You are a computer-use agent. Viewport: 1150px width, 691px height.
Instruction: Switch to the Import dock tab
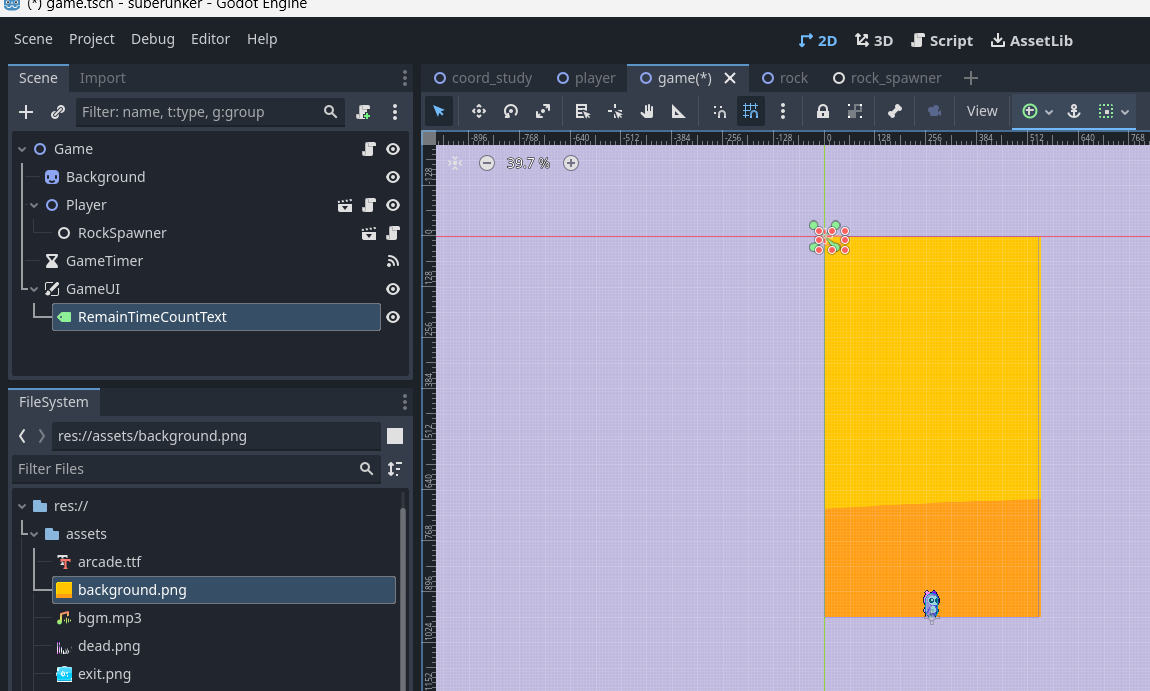pyautogui.click(x=102, y=78)
